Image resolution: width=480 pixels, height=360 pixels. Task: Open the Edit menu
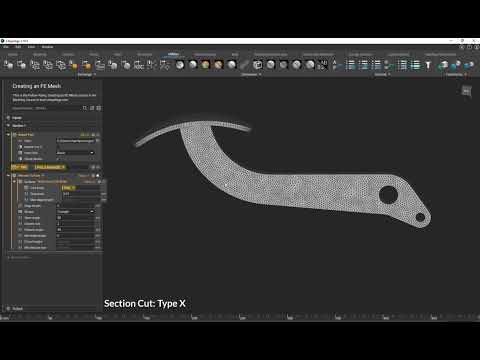point(18,47)
